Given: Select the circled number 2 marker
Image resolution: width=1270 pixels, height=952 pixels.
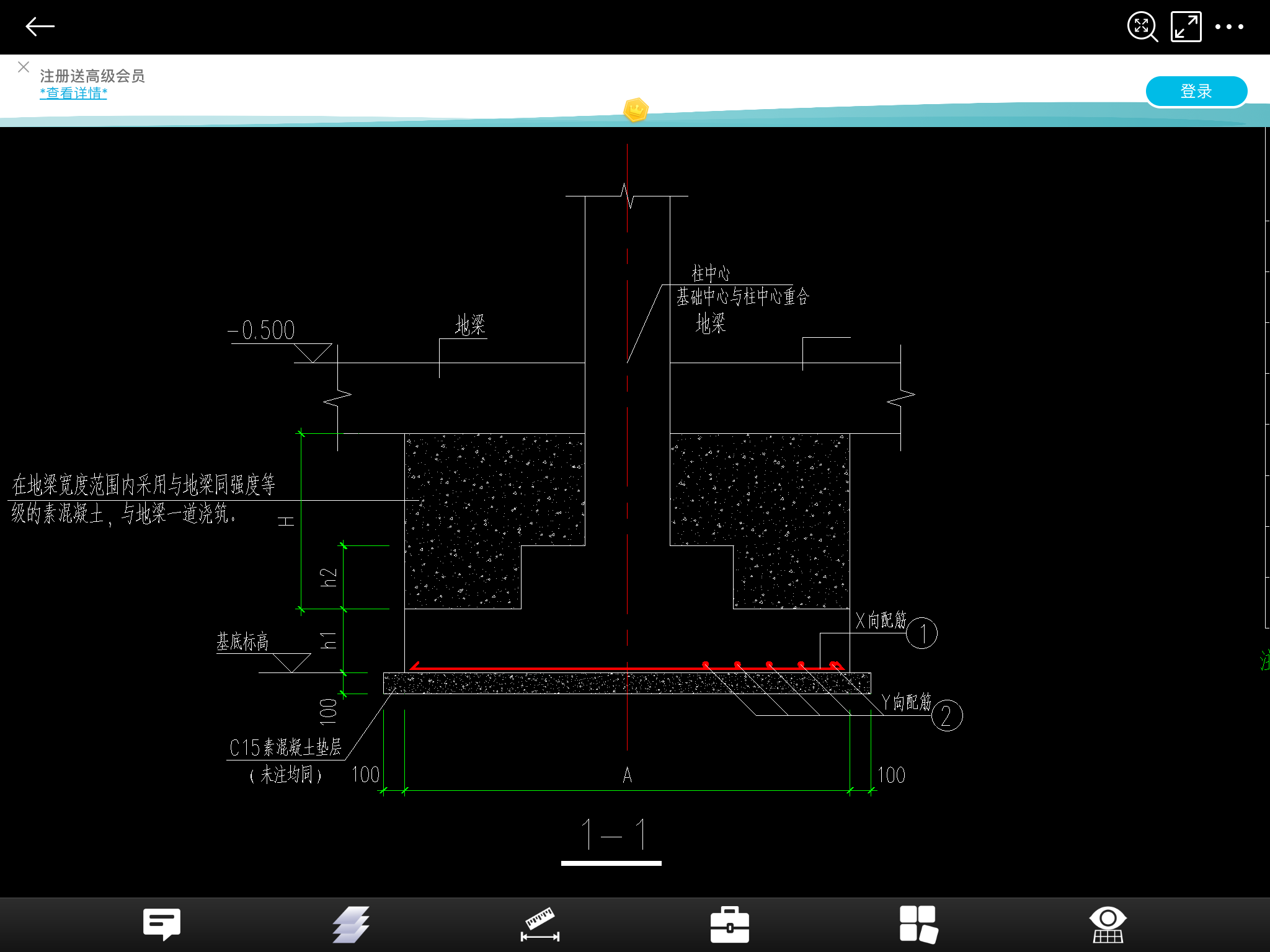Looking at the screenshot, I should [x=947, y=716].
